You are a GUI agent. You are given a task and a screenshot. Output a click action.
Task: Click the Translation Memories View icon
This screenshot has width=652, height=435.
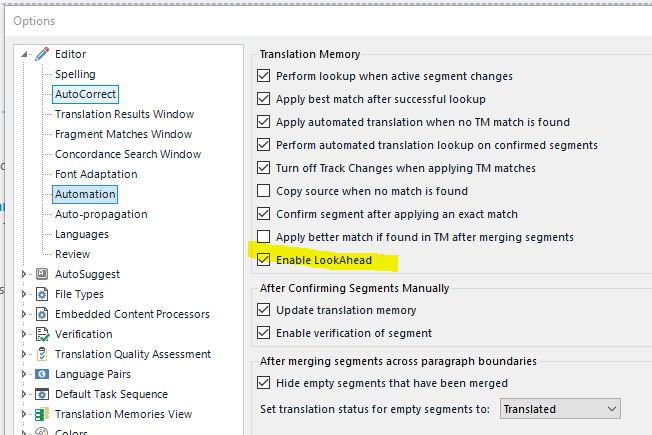point(42,414)
